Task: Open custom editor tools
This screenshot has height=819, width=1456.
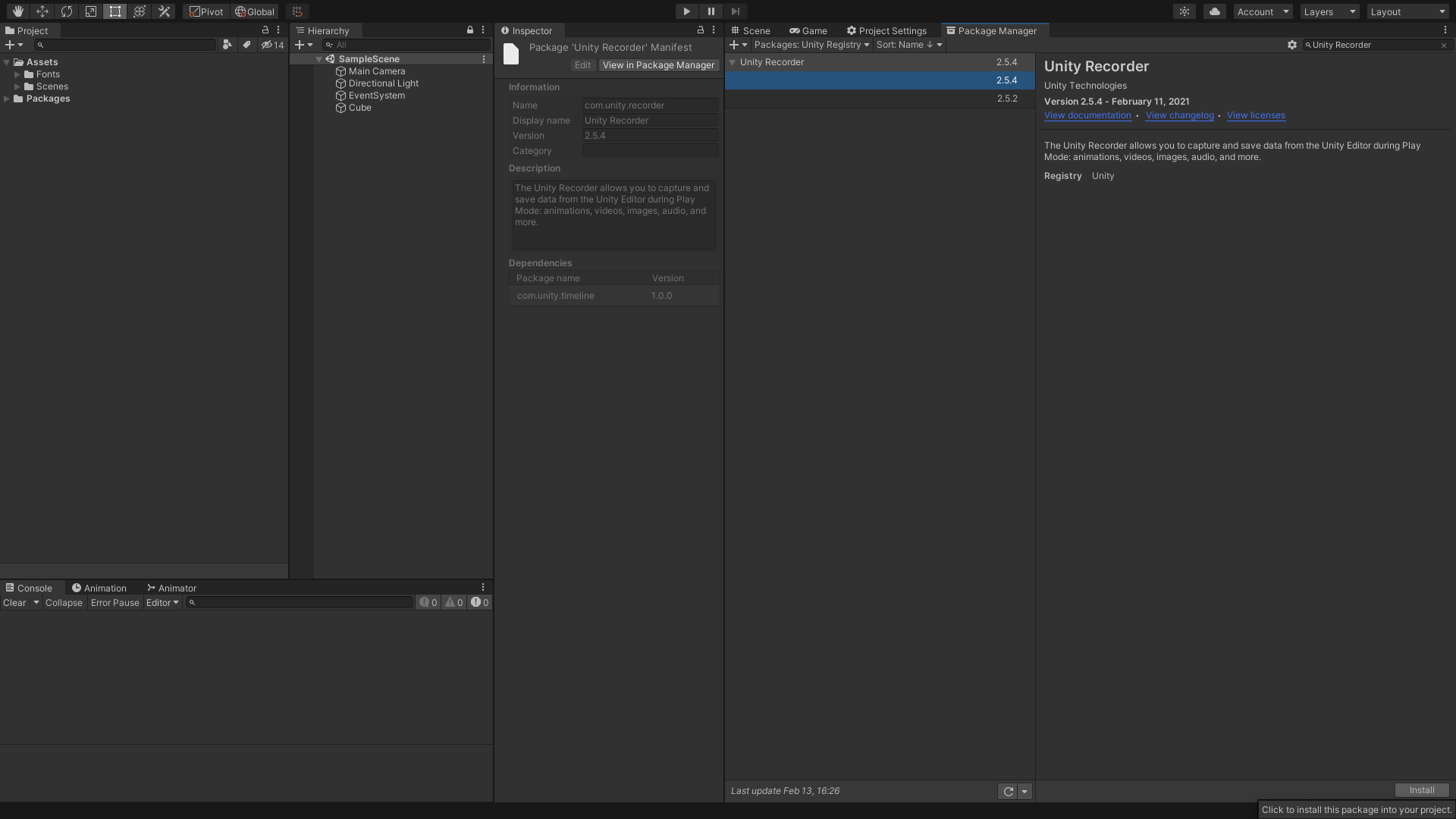Action: 164,11
